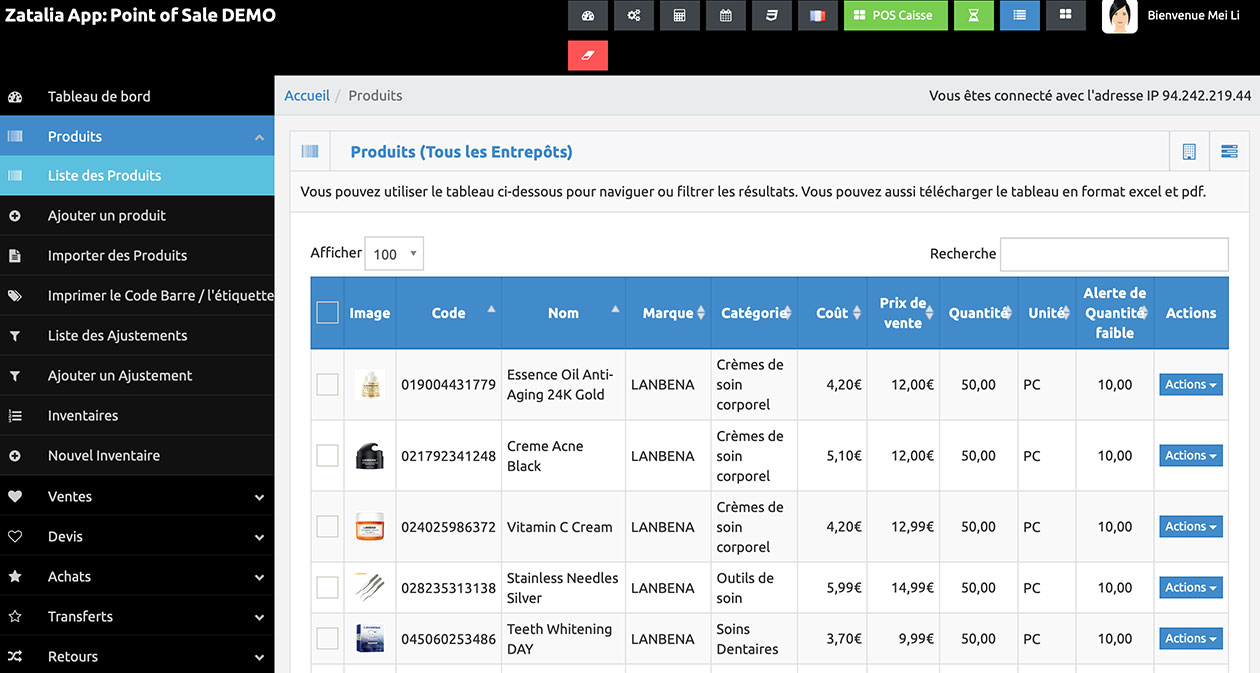Expand the Ventes sidebar menu
1260x673 pixels.
137,496
